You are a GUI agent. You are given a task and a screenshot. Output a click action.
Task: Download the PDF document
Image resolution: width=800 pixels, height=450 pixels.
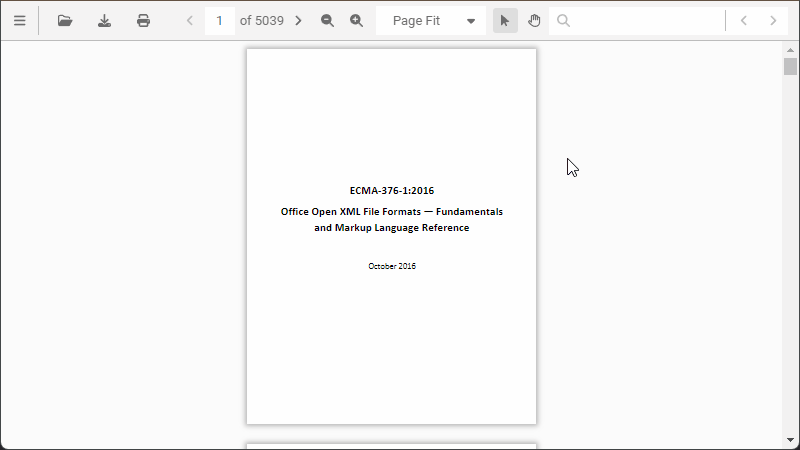104,21
